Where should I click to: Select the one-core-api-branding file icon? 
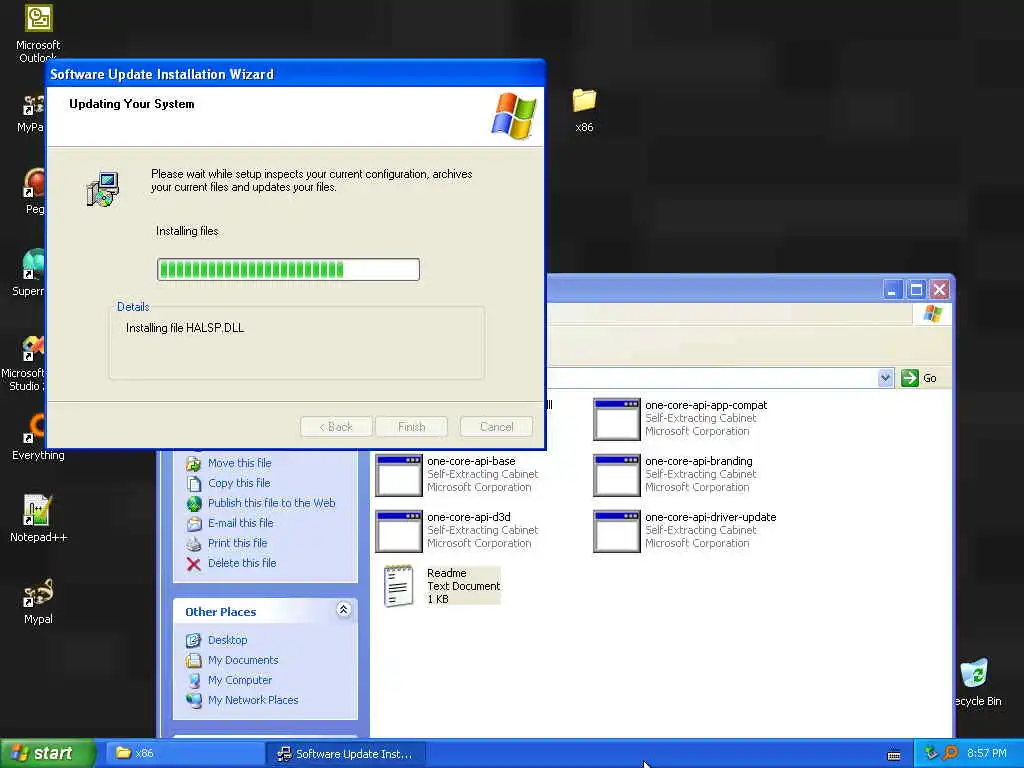tap(616, 475)
